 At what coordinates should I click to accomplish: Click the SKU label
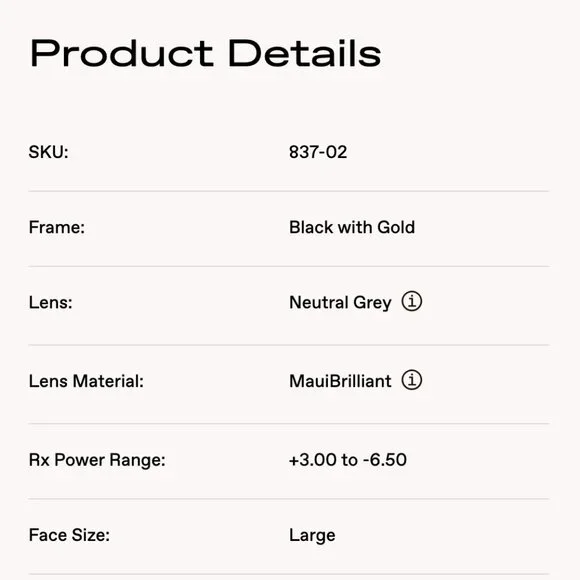point(48,152)
